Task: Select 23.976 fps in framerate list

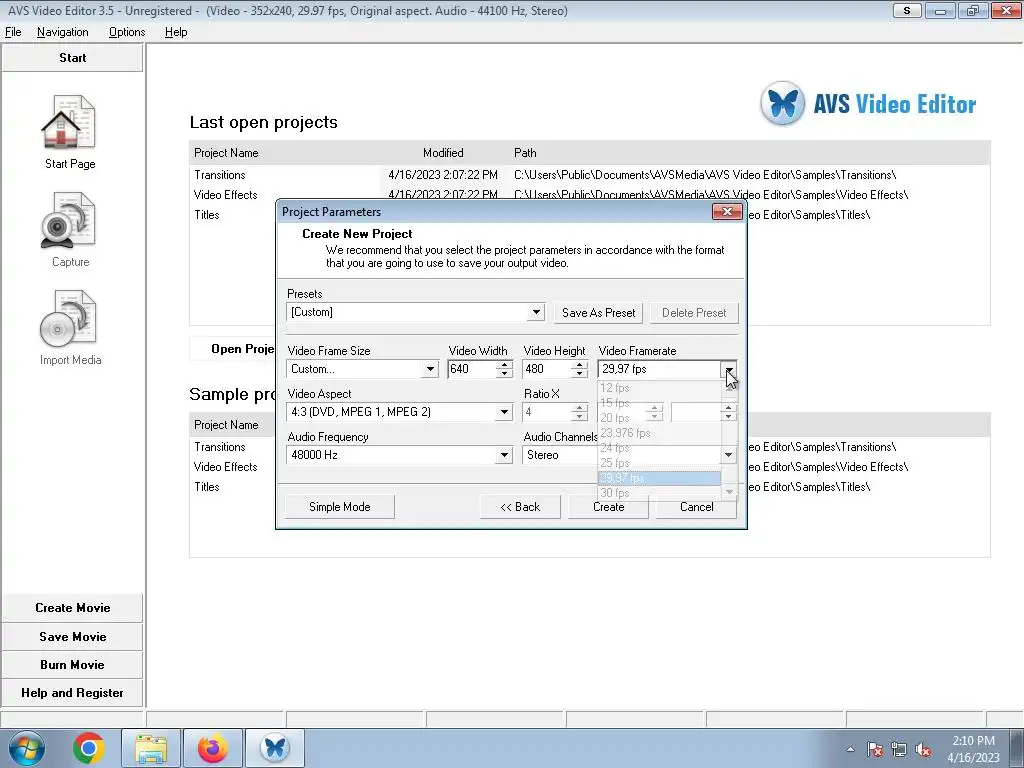Action: pyautogui.click(x=659, y=433)
